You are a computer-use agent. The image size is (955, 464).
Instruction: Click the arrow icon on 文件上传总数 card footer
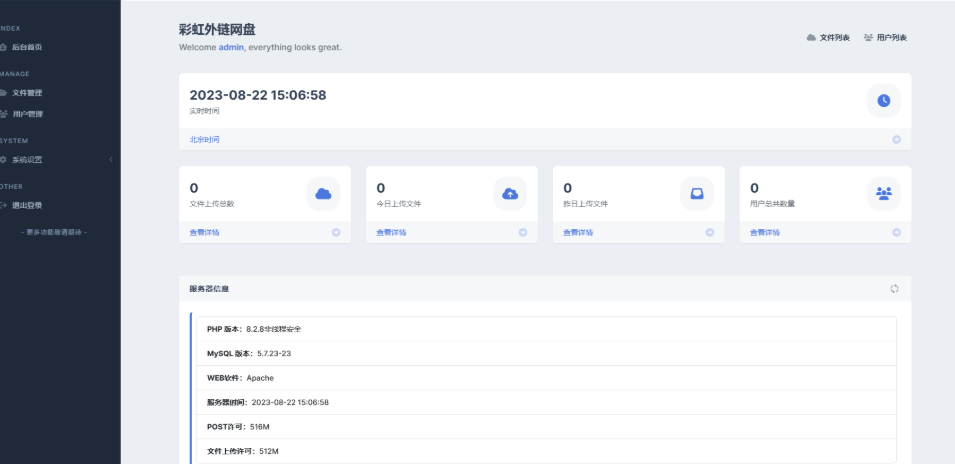click(336, 233)
